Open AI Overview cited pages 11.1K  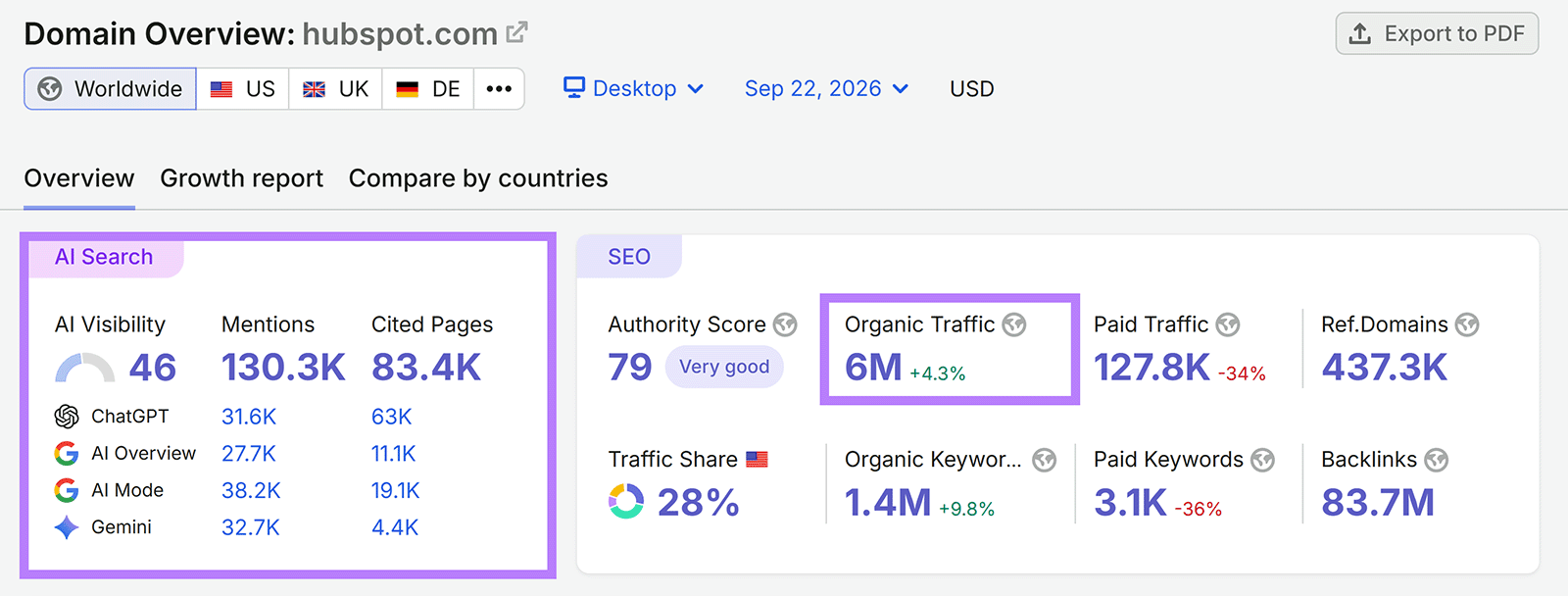(x=394, y=454)
